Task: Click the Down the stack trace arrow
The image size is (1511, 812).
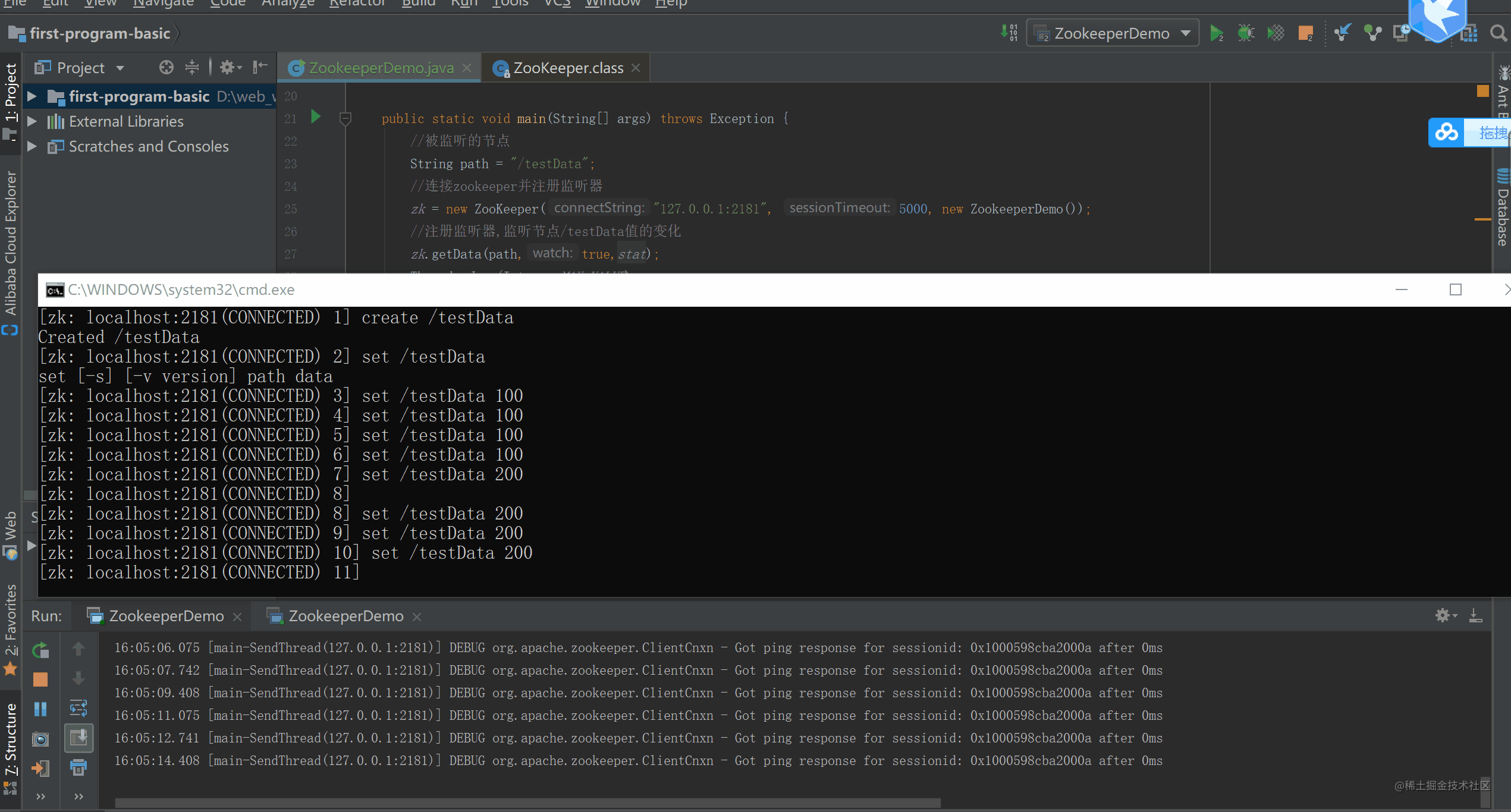Action: pyautogui.click(x=78, y=678)
